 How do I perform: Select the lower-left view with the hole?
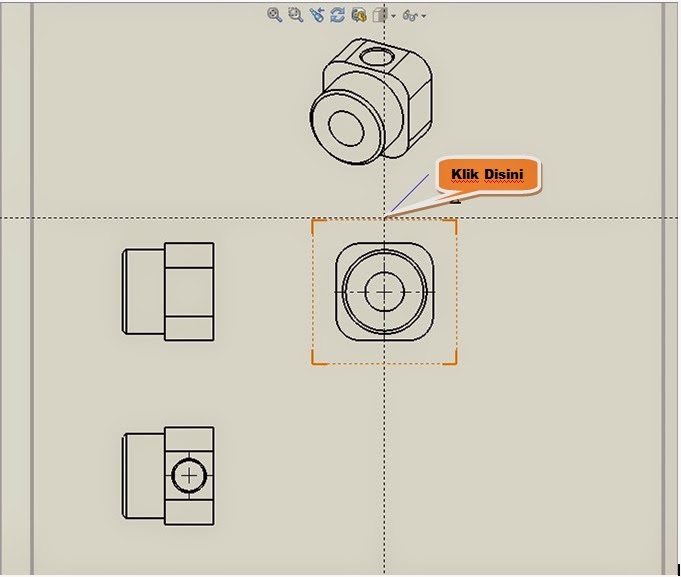168,476
